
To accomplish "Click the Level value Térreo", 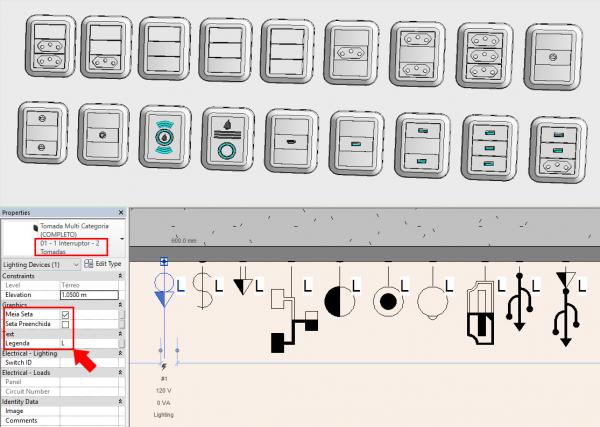I will [x=90, y=285].
